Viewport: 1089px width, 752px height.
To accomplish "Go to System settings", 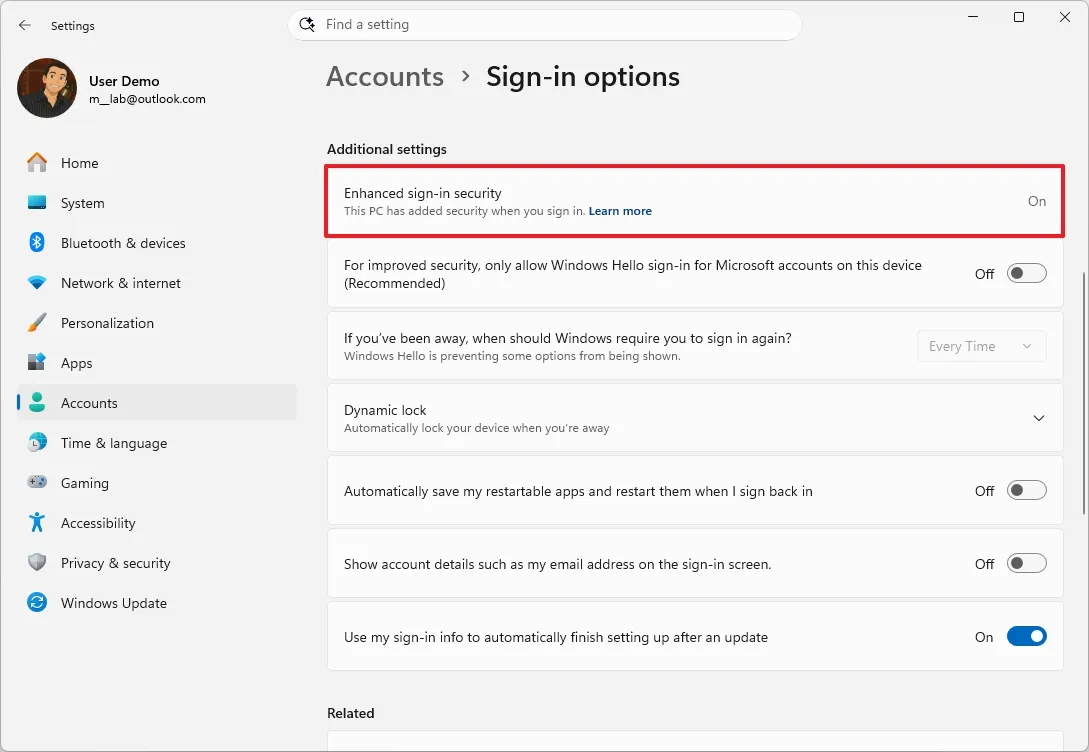I will (157, 203).
